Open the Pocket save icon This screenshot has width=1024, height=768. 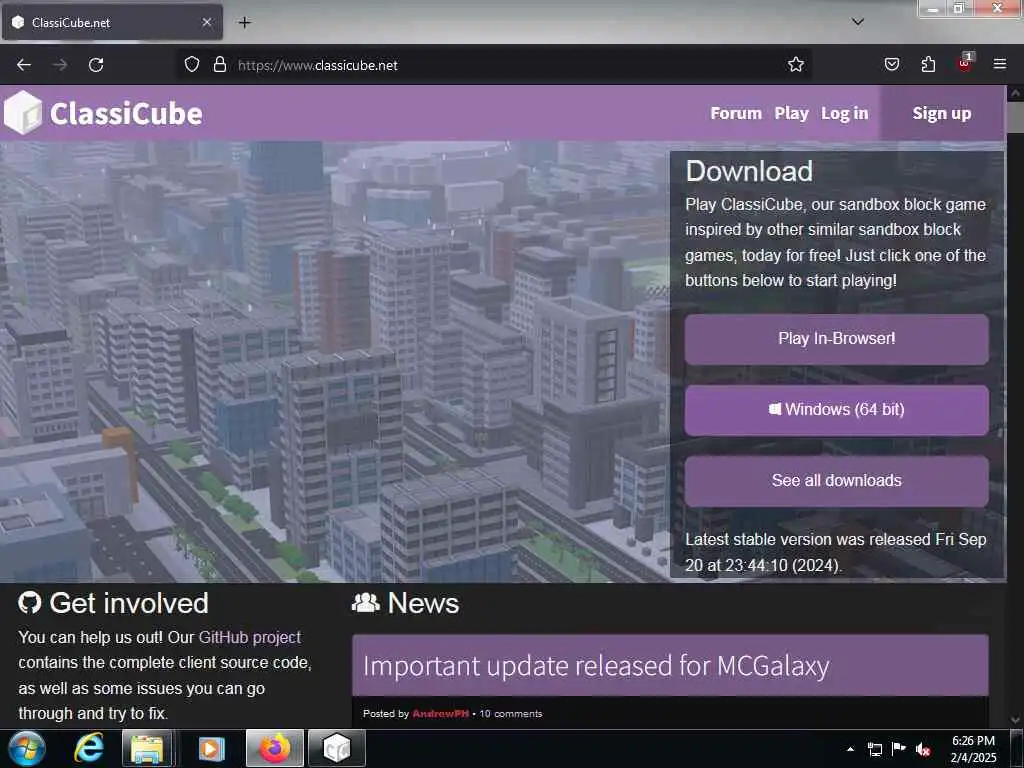[892, 65]
